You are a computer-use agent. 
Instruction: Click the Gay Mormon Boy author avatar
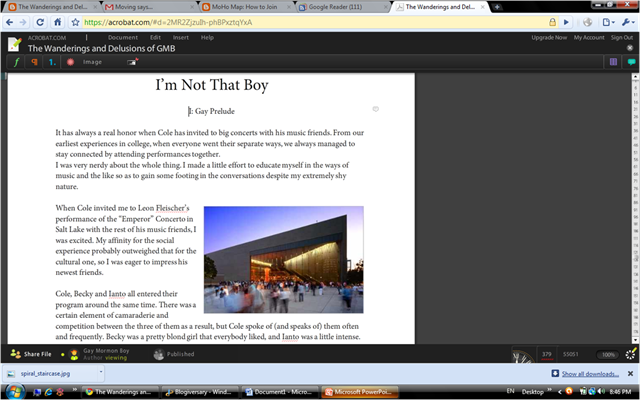pyautogui.click(x=74, y=354)
